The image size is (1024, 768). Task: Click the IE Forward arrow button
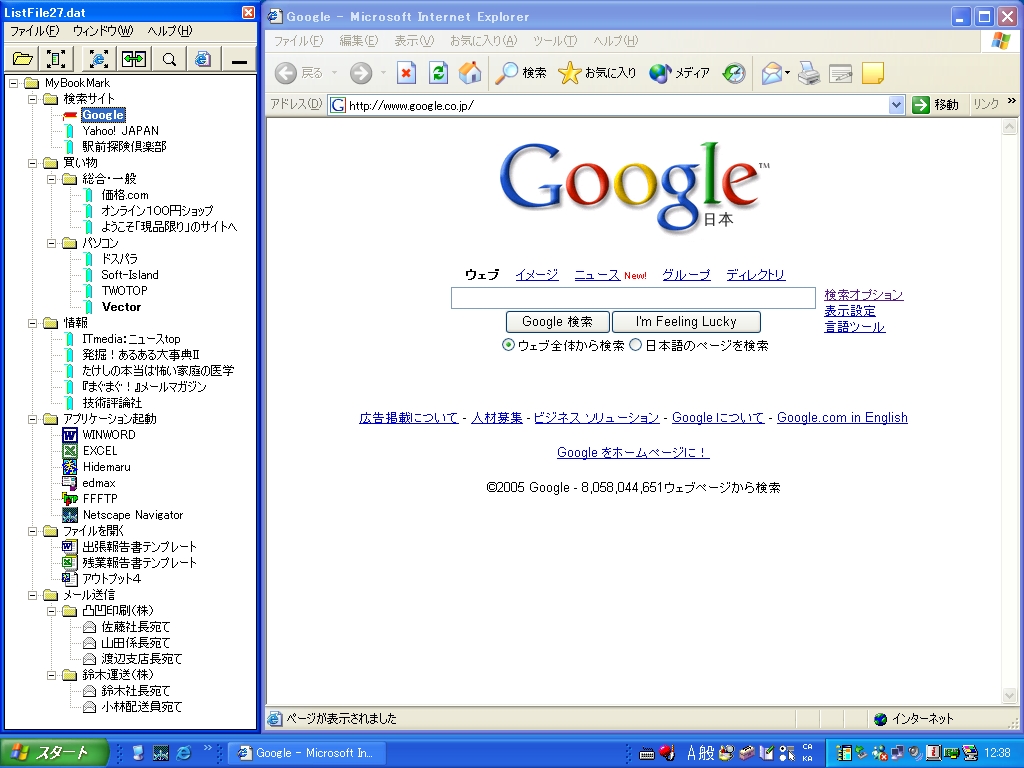(360, 72)
